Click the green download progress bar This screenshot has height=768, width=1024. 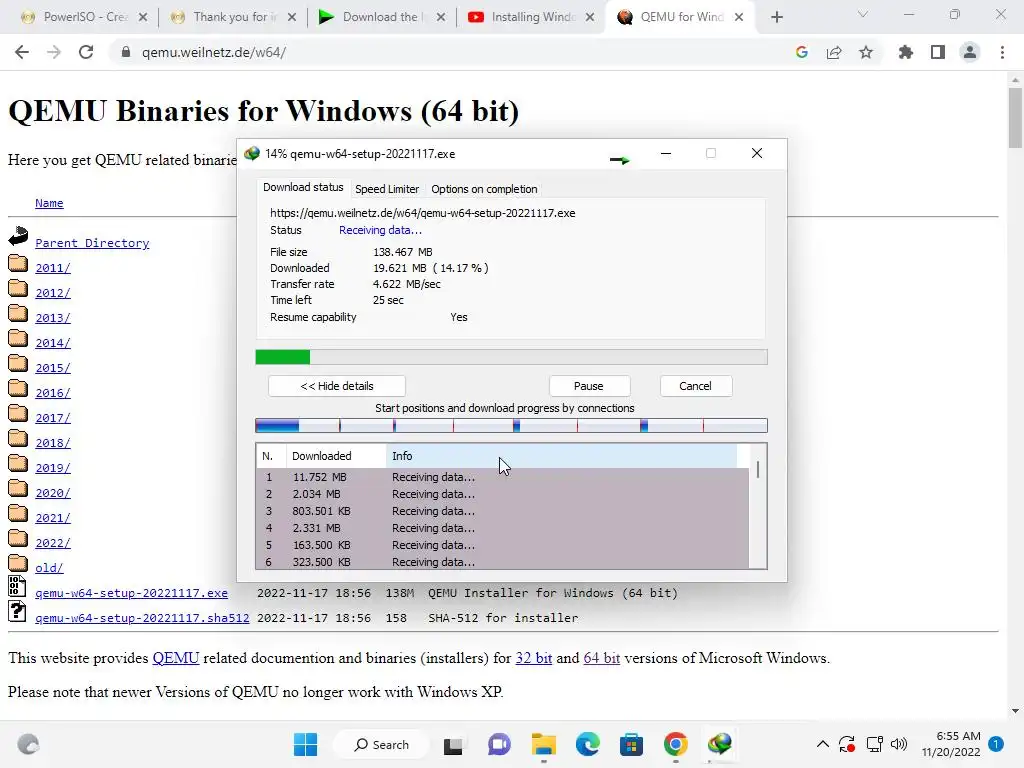(511, 357)
